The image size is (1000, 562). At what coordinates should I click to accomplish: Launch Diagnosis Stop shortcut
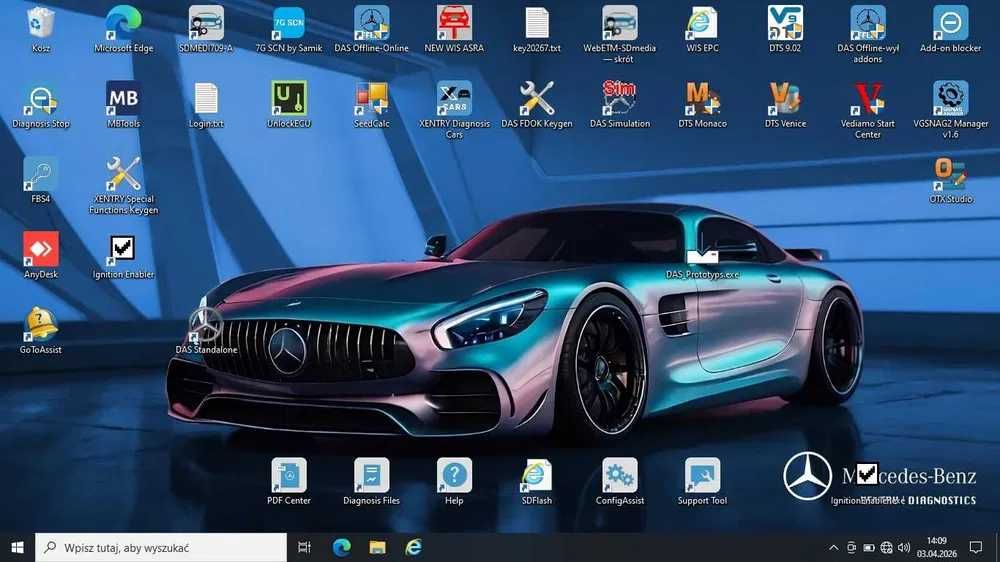coord(41,99)
